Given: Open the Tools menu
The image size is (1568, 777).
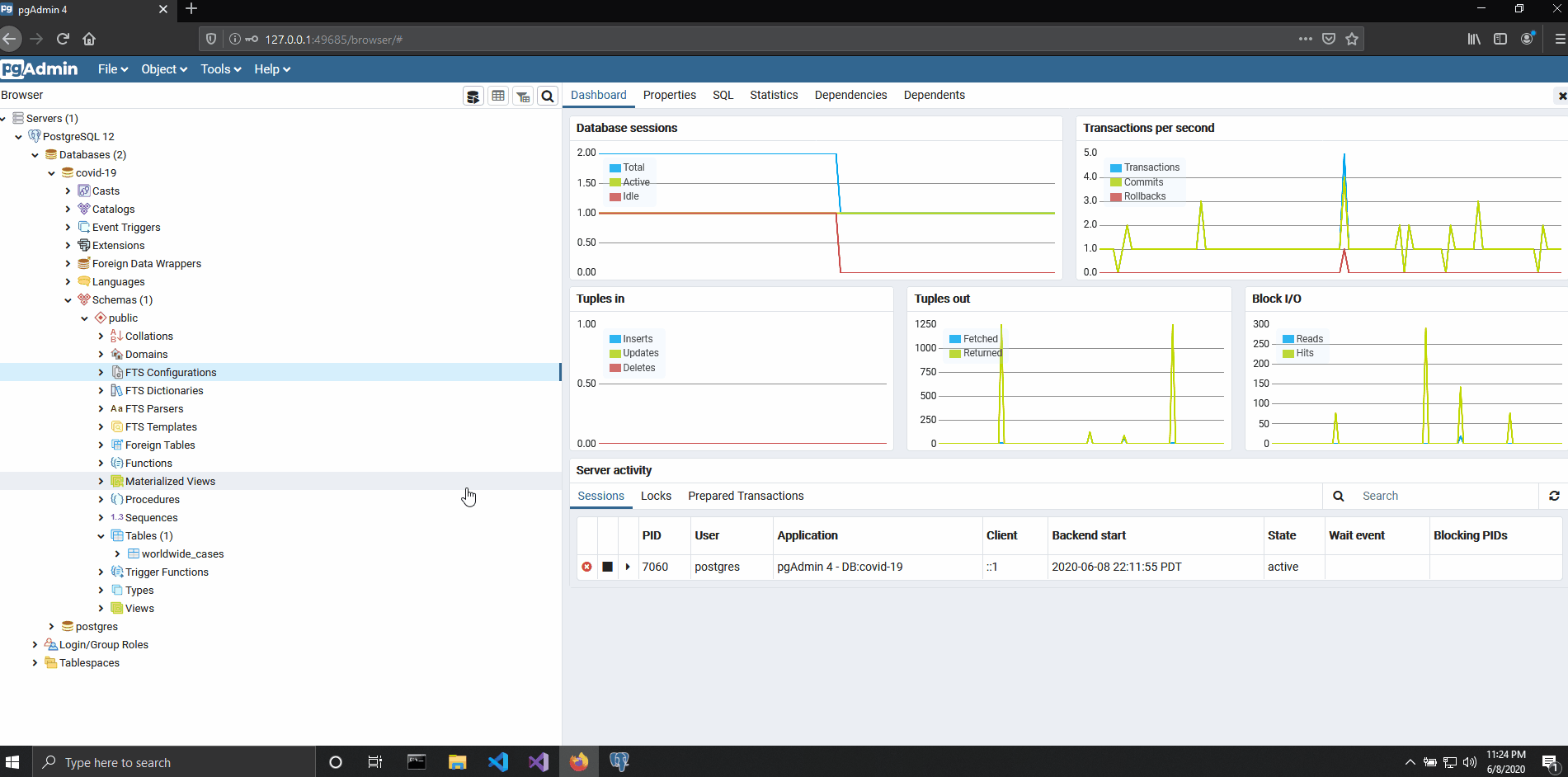Looking at the screenshot, I should 220,69.
